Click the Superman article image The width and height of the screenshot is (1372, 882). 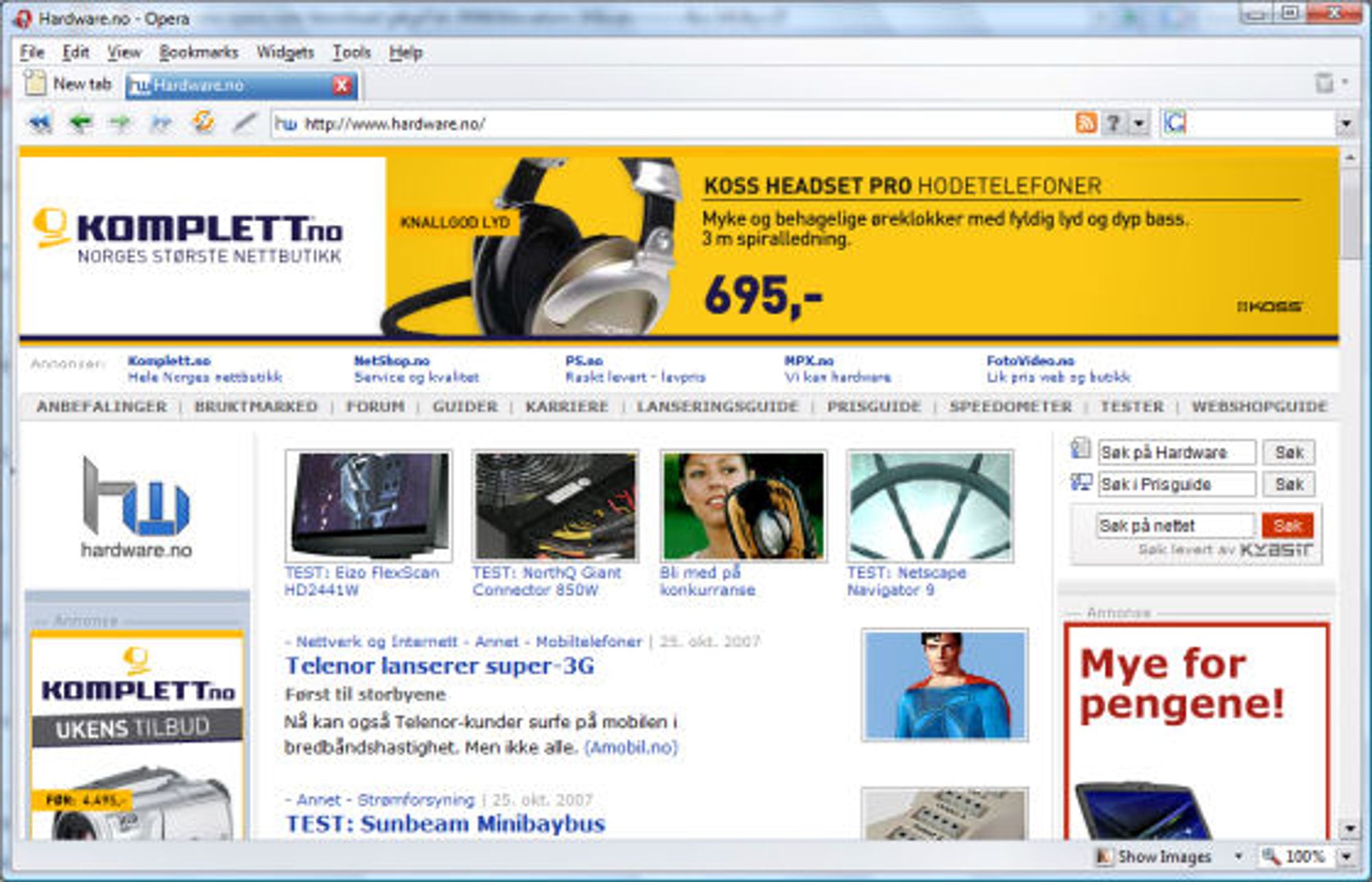tap(945, 685)
